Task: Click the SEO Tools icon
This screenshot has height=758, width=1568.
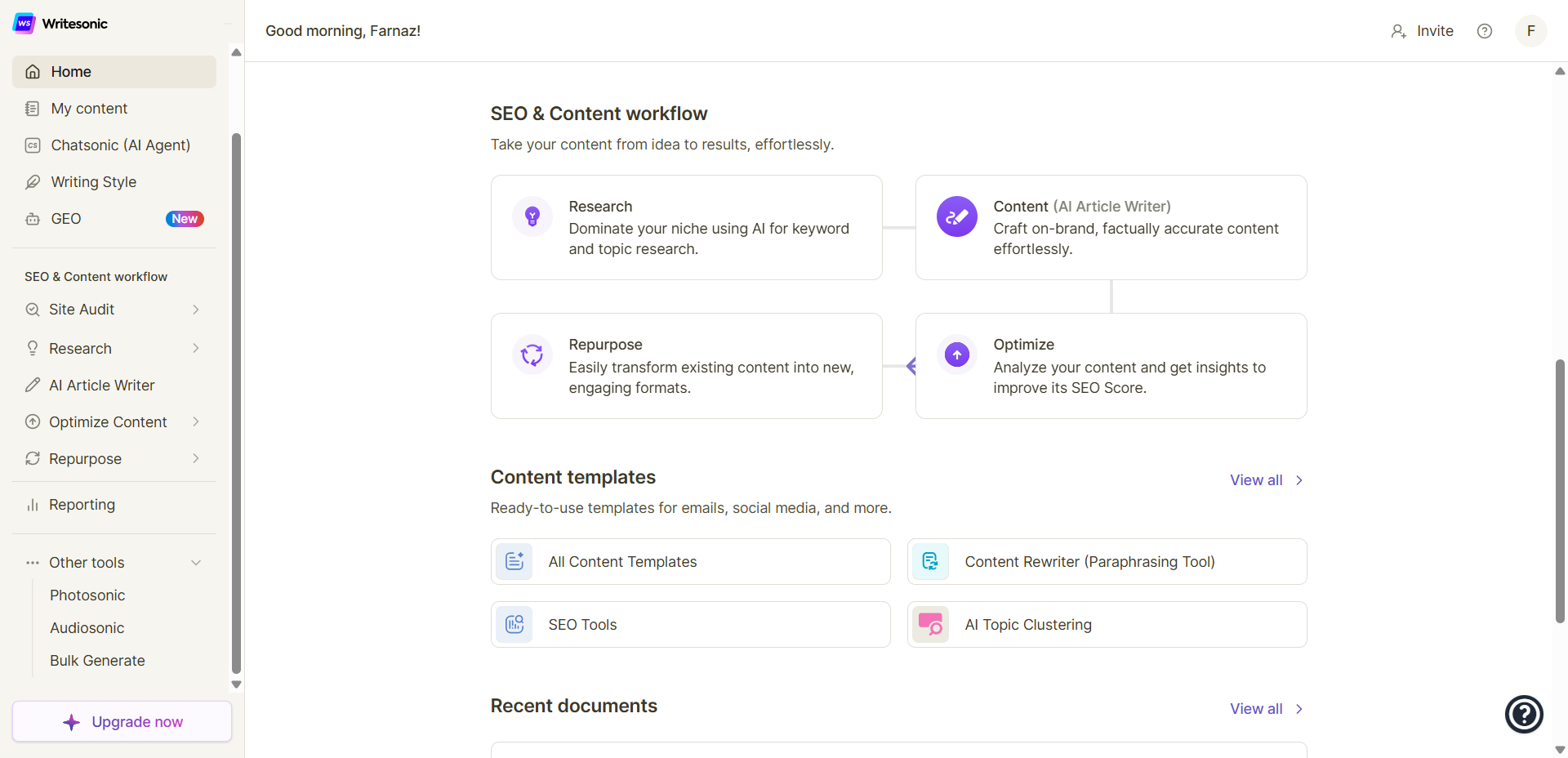Action: tap(514, 625)
